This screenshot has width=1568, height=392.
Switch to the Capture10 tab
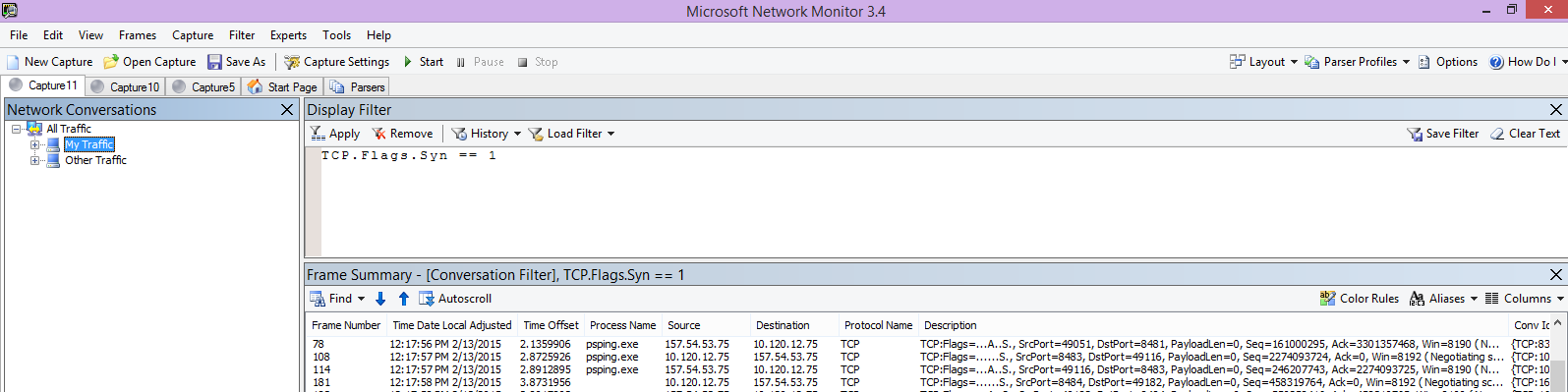[125, 86]
